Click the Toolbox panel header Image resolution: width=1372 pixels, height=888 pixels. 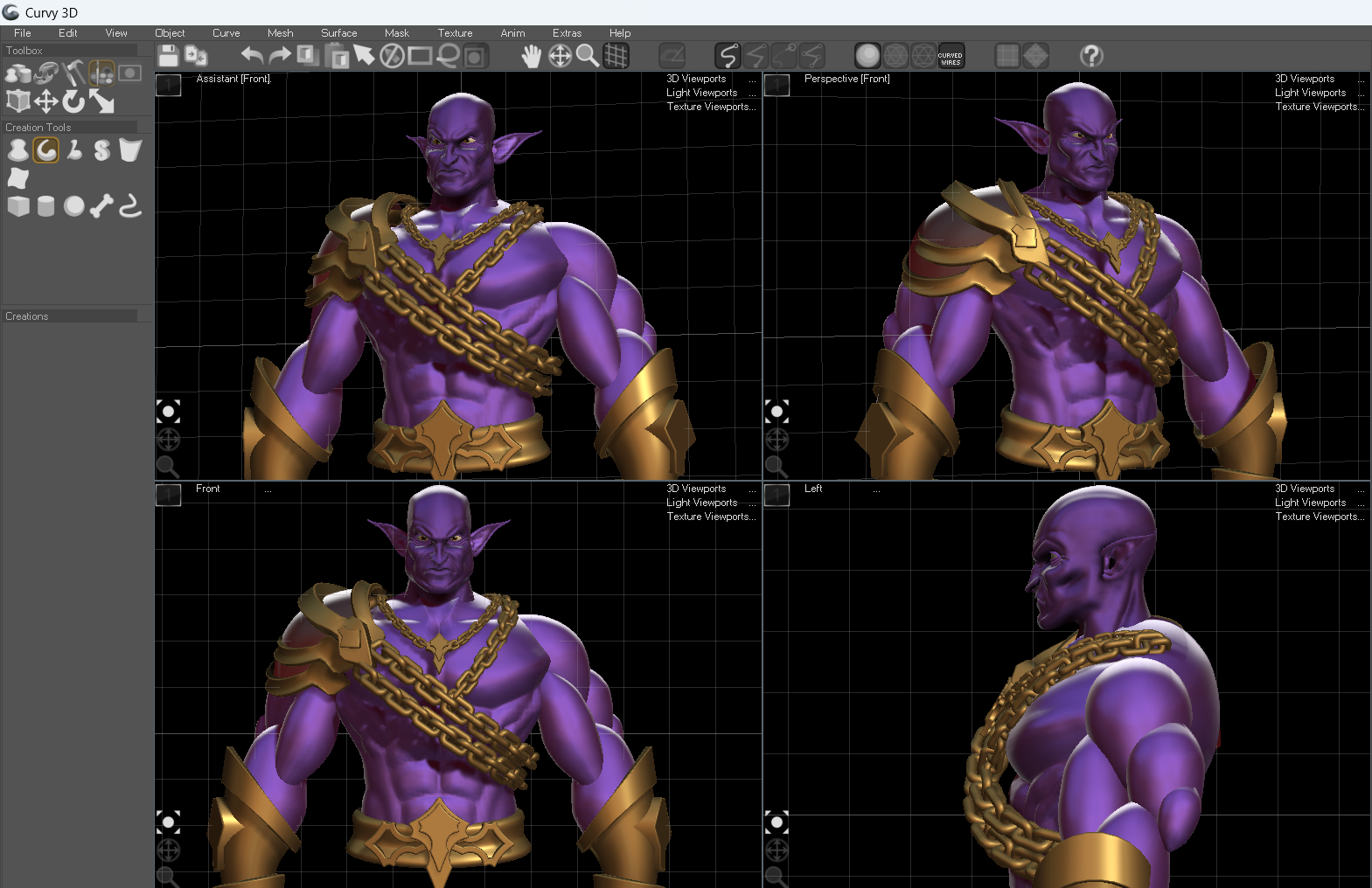click(70, 51)
